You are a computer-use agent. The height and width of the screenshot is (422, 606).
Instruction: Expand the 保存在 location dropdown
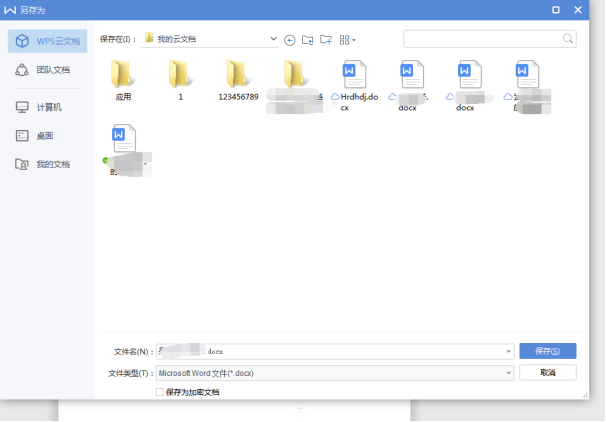pos(274,39)
